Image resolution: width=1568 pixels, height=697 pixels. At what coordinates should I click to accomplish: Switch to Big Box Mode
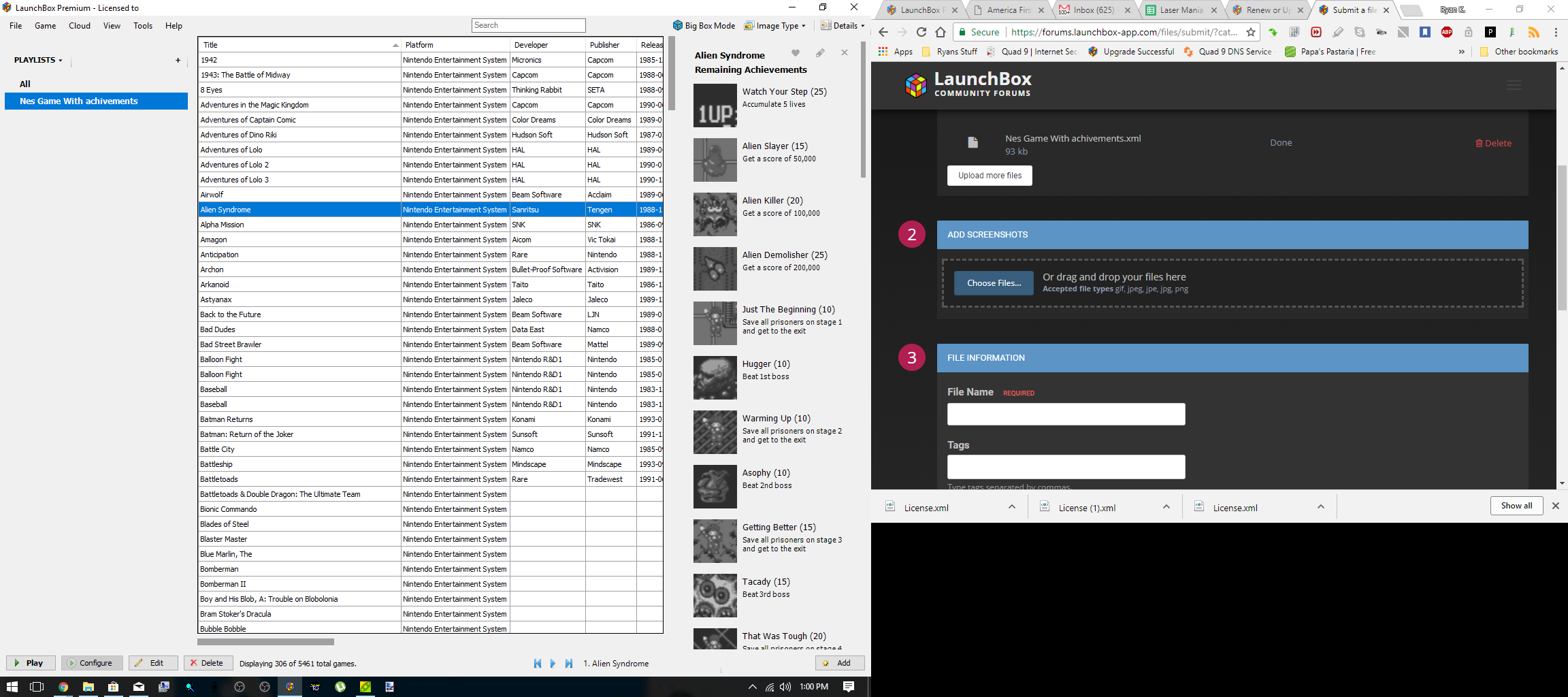click(x=704, y=26)
